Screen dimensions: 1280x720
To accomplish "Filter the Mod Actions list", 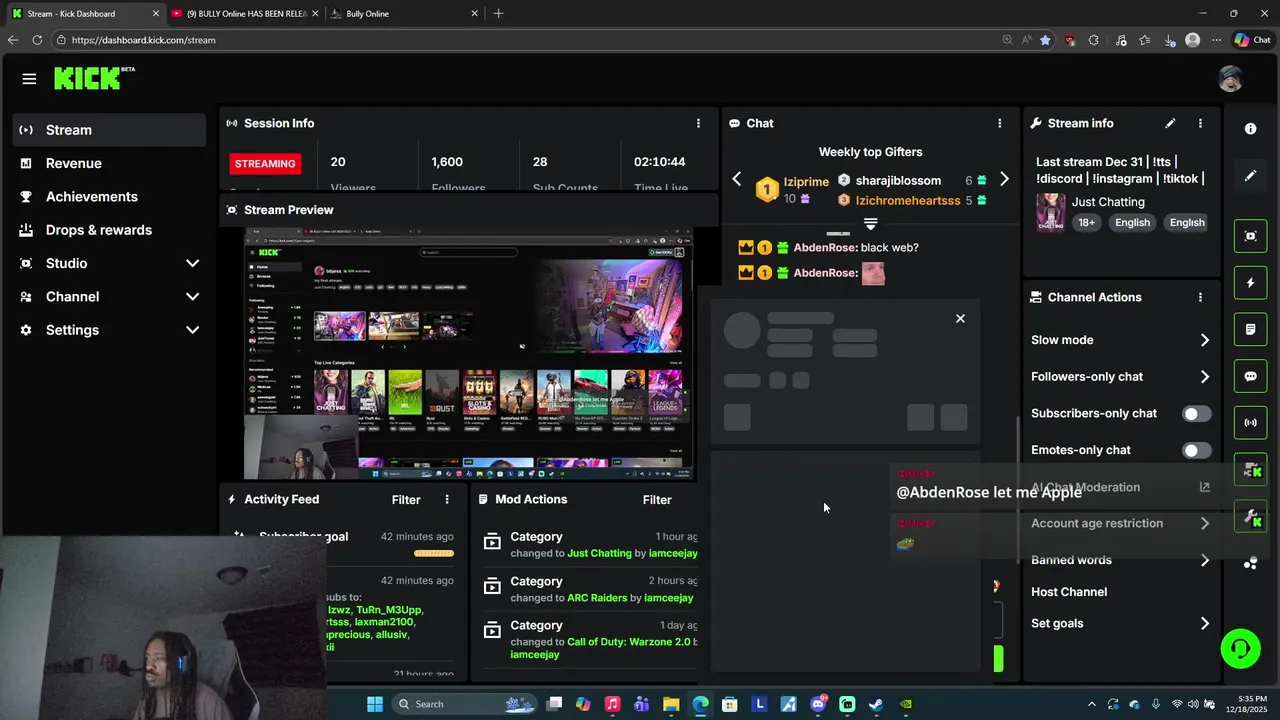I will (657, 499).
